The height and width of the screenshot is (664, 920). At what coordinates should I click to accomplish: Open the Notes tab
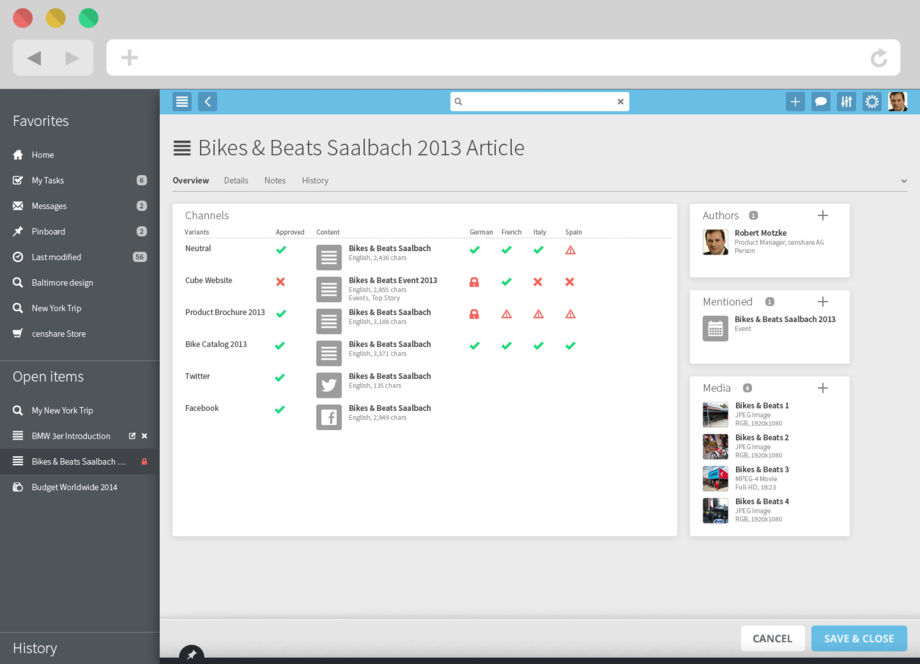pos(275,181)
